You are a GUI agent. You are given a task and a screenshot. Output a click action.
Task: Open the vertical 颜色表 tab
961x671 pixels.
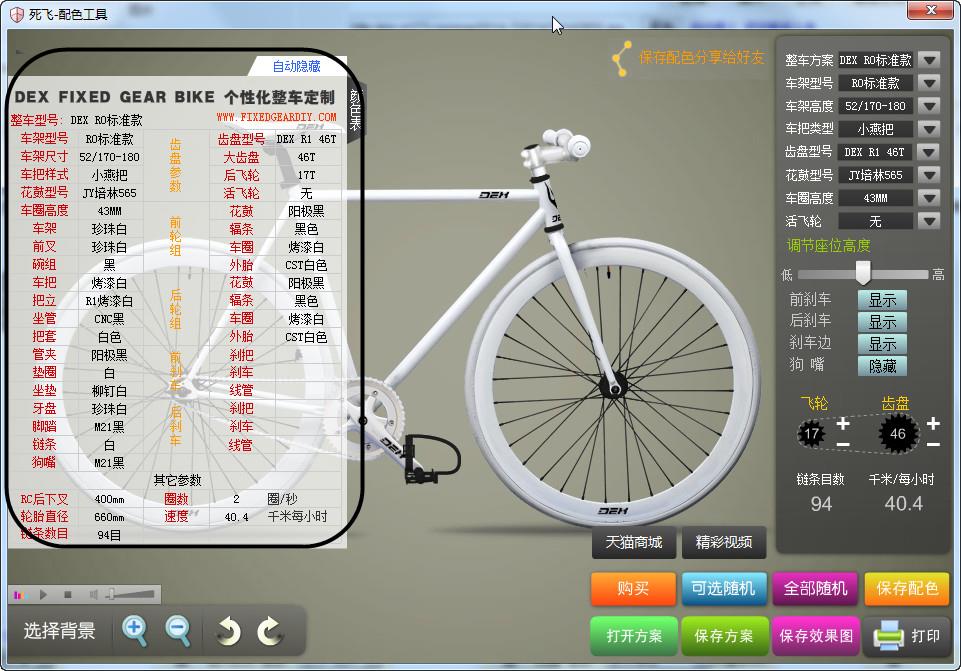coord(355,110)
